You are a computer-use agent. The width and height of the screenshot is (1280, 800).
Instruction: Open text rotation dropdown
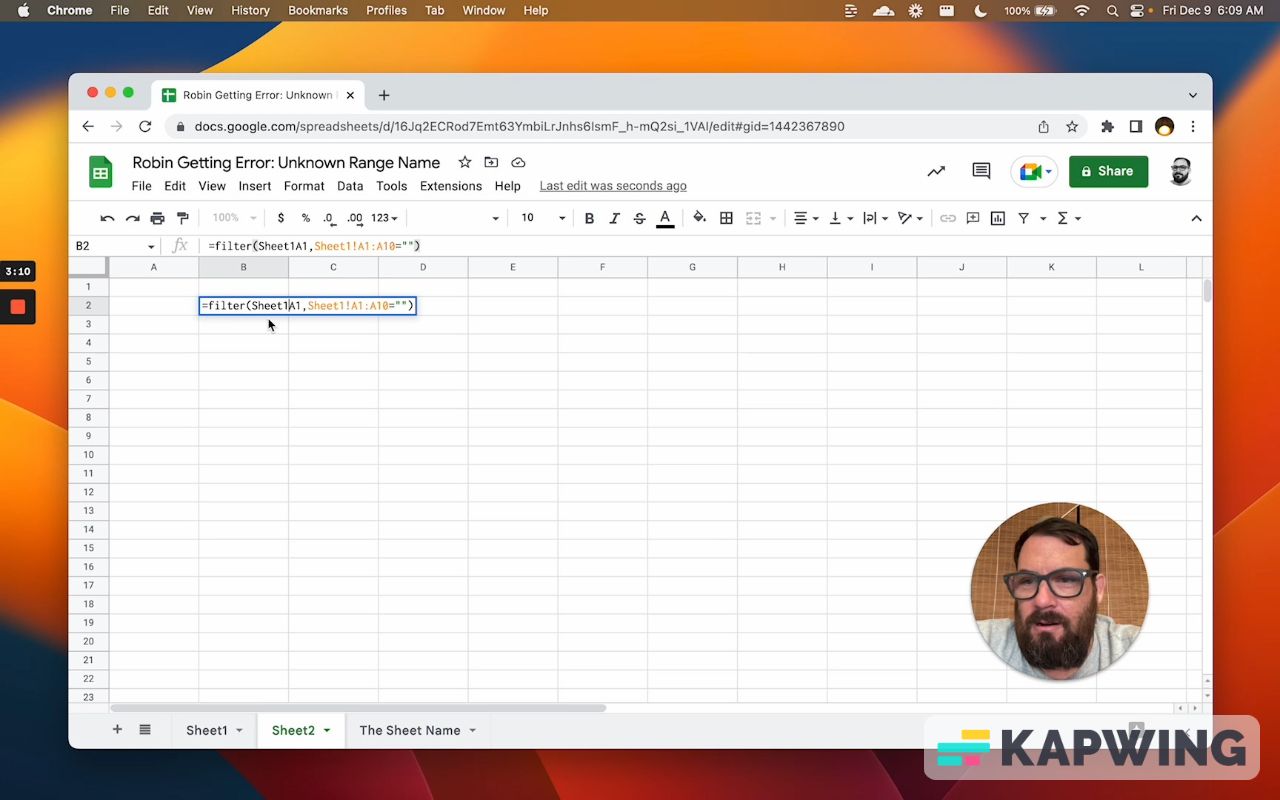(x=911, y=218)
